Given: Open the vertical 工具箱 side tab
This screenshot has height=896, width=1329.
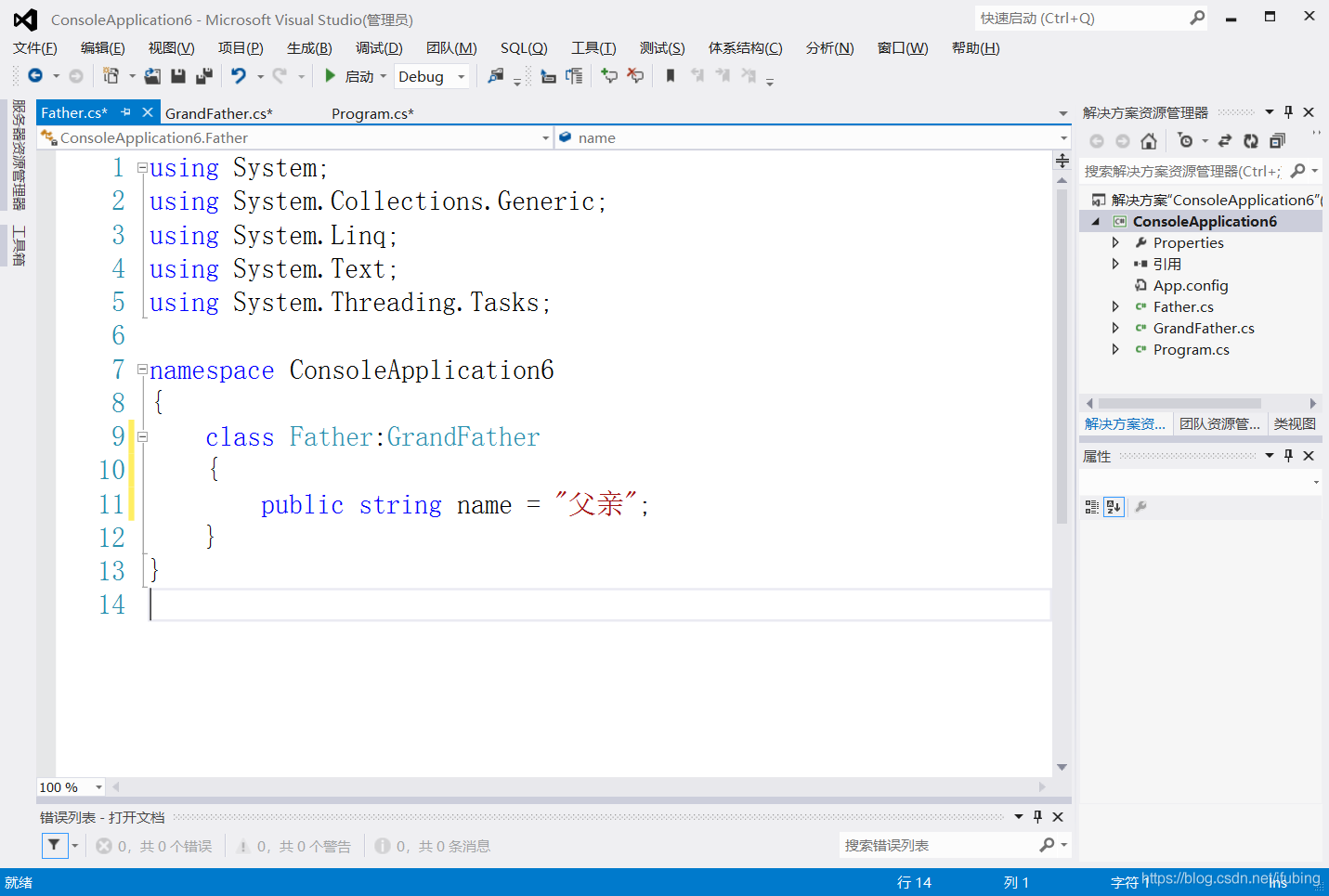Looking at the screenshot, I should 19,245.
